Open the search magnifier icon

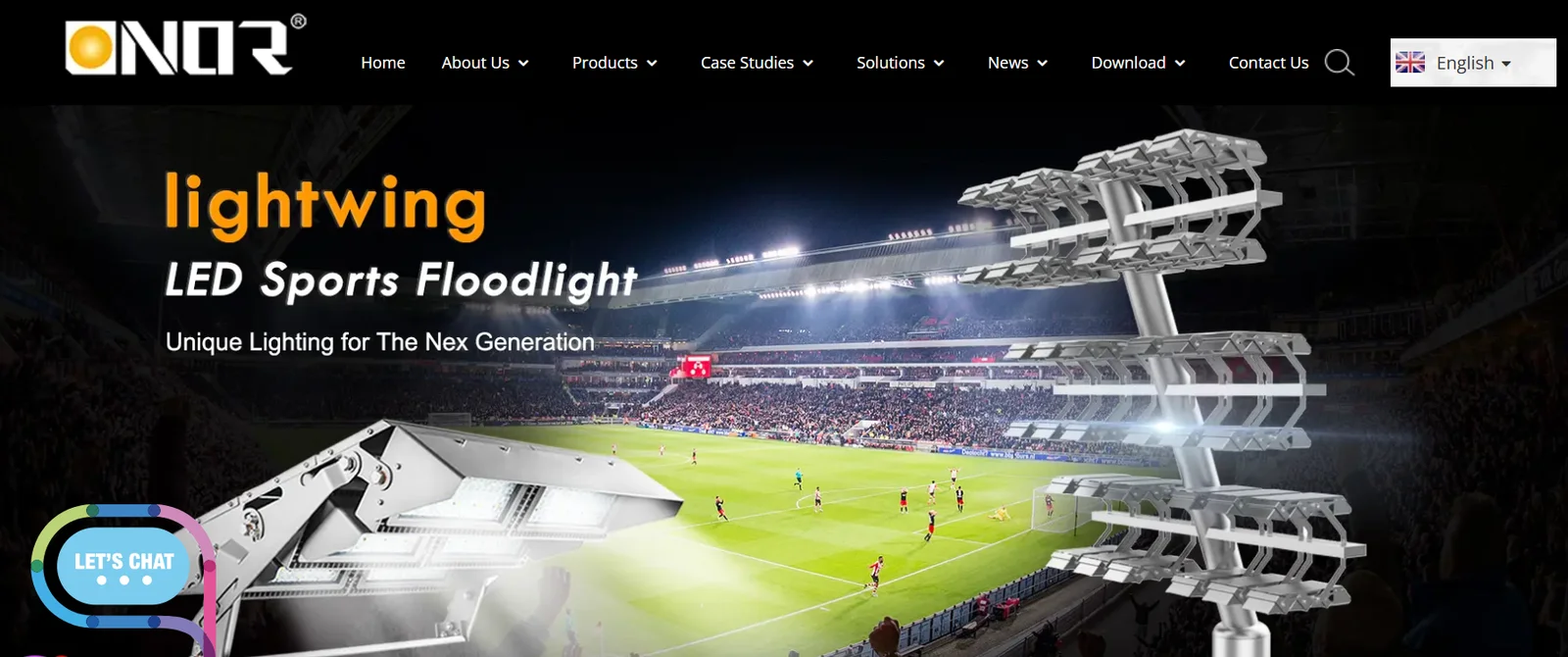(1339, 63)
